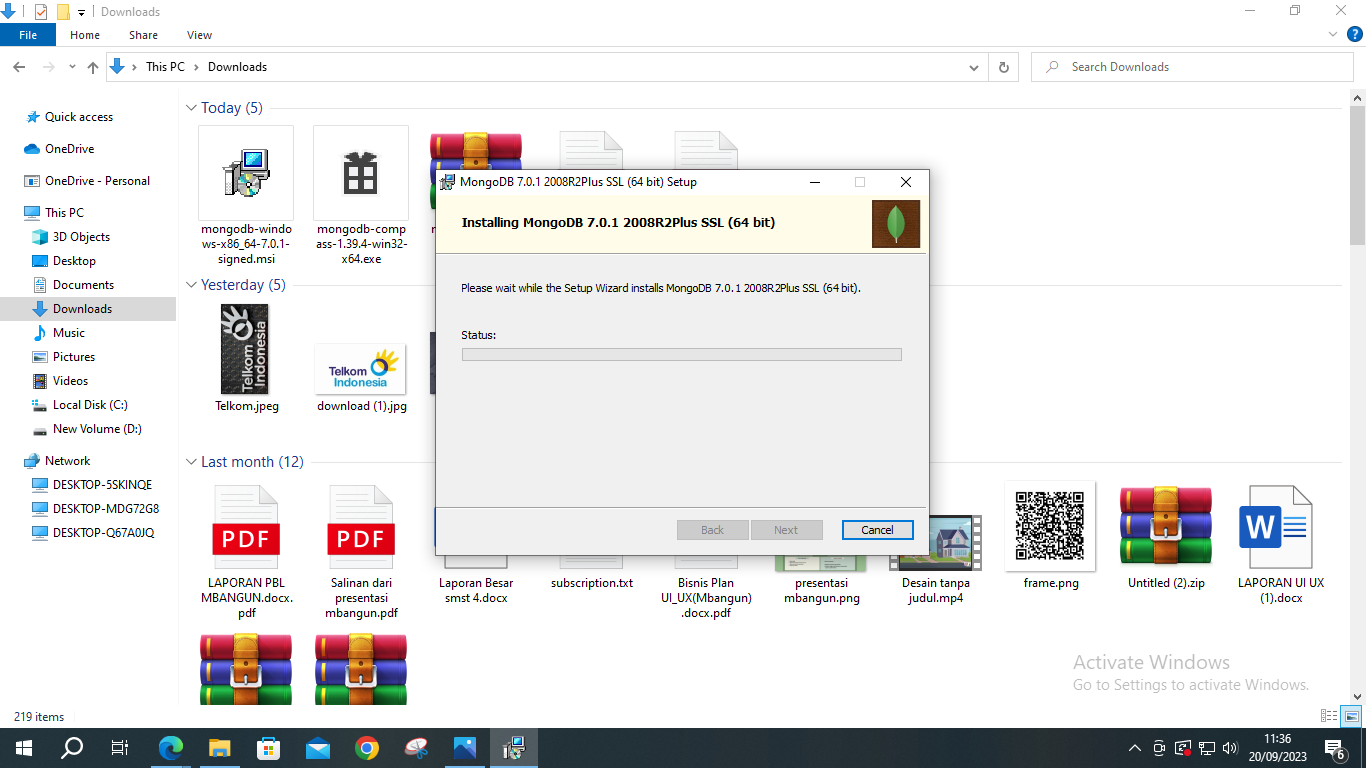This screenshot has width=1366, height=768.
Task: Select the Untitled (2).zip archive icon
Action: coord(1165,526)
